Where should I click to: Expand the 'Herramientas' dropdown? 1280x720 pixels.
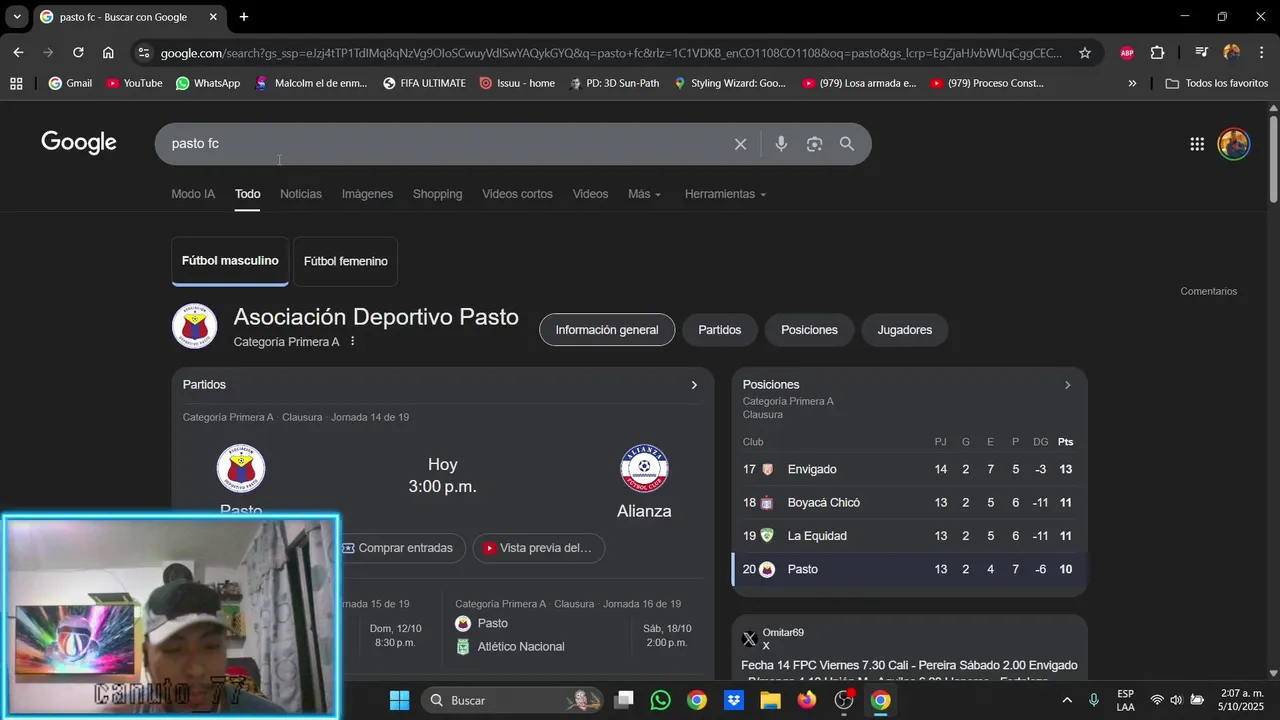tap(725, 194)
